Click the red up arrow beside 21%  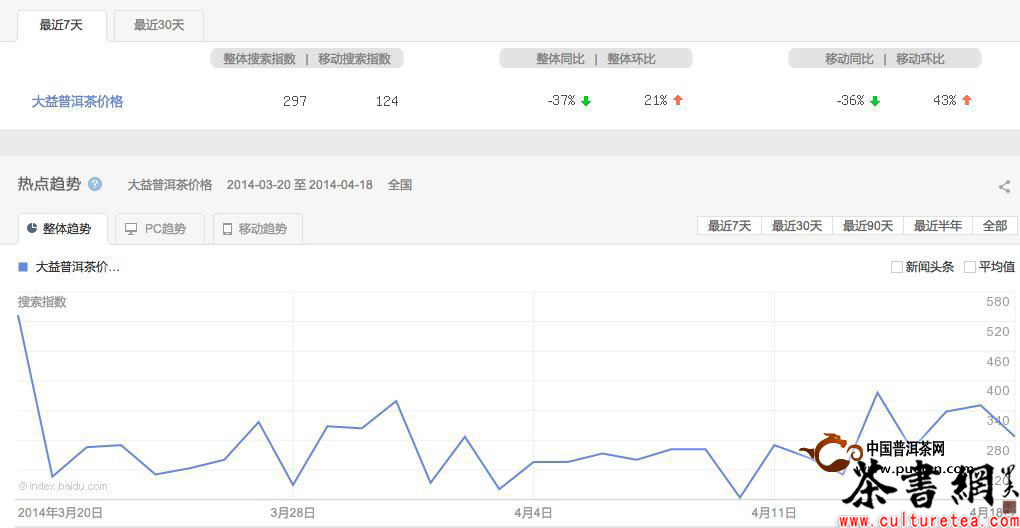point(678,100)
